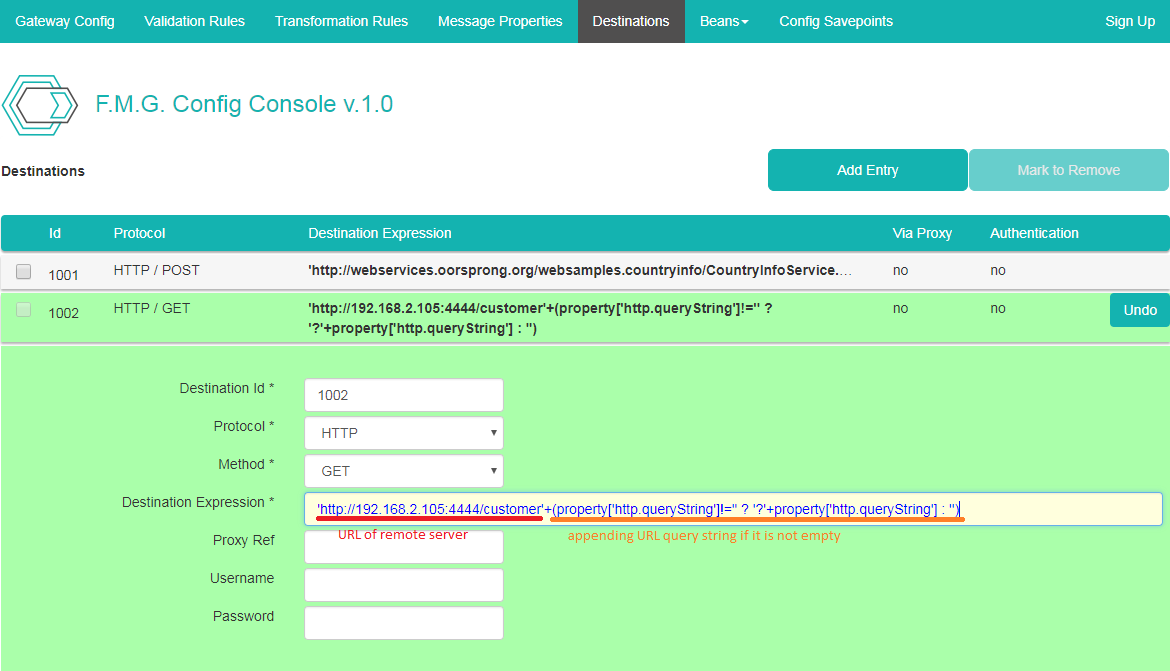Focus the Password input field
Screen dimensions: 1170x671
[x=403, y=623]
